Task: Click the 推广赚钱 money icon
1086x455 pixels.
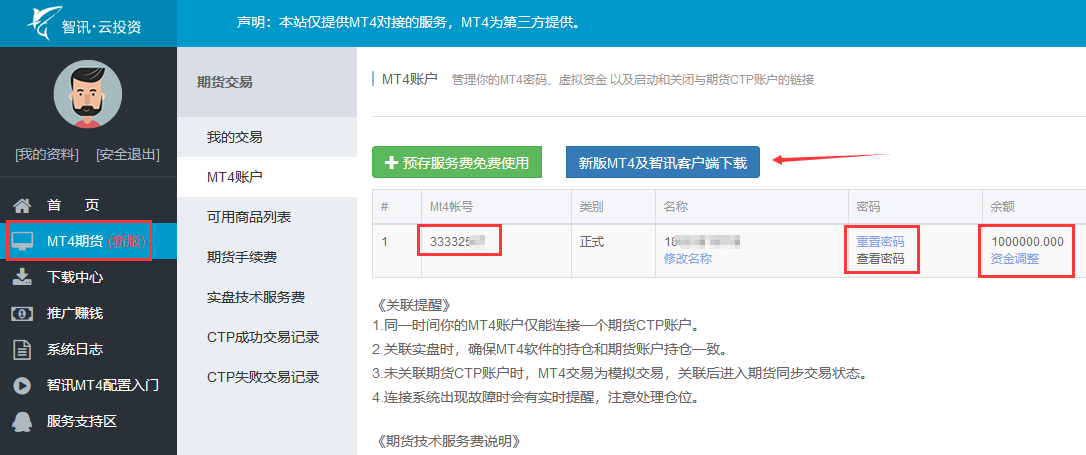Action: point(22,313)
